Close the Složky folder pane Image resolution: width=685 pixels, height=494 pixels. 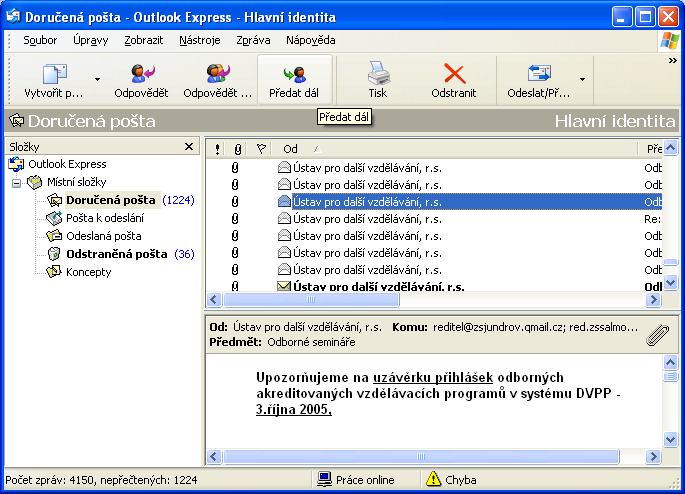[189, 147]
